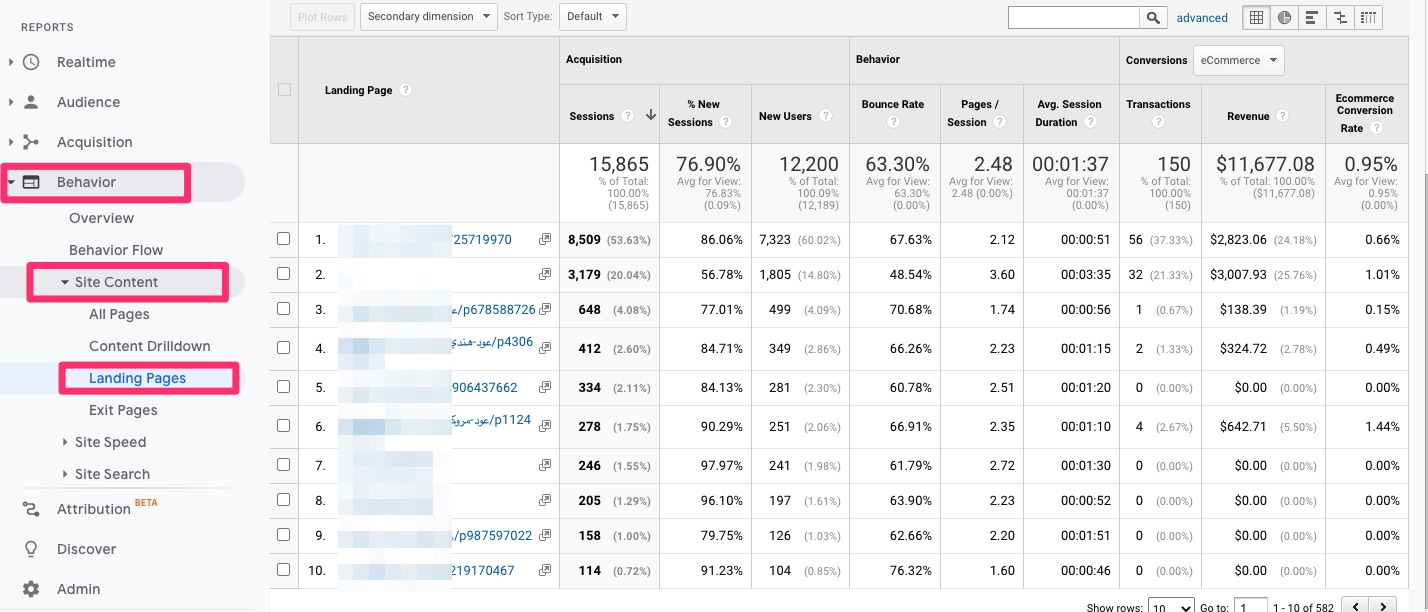Tick the checkbox for row 1
Screen dimensions: 1428x612
(x=283, y=239)
